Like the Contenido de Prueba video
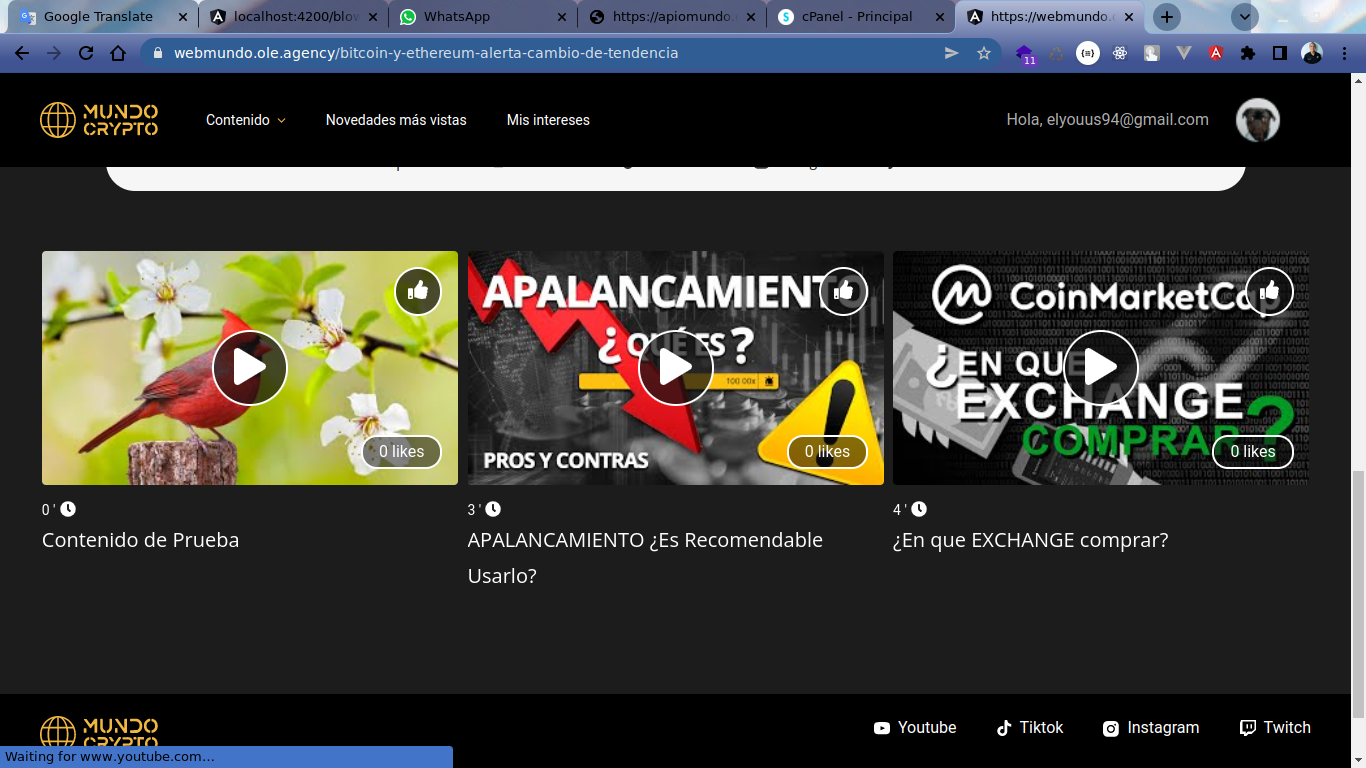This screenshot has width=1366, height=768. [x=418, y=291]
